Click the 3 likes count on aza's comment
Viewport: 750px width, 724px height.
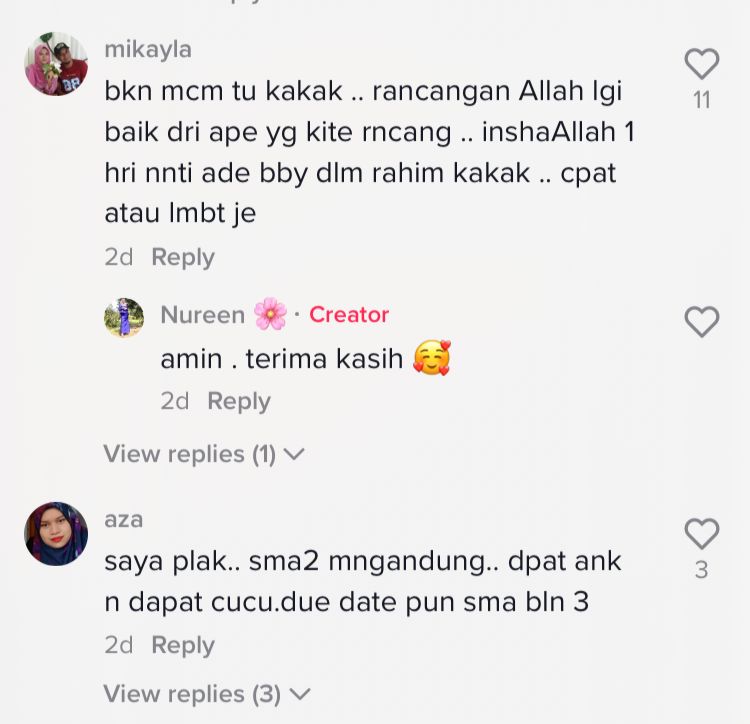702,570
